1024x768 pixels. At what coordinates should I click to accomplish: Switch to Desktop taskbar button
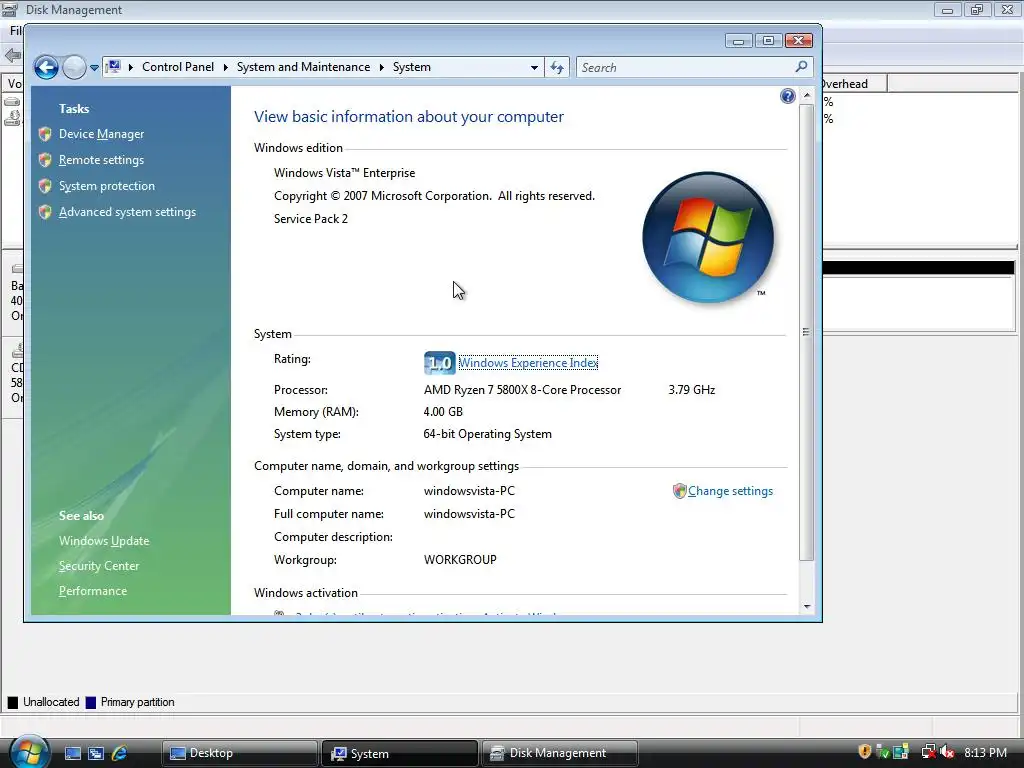[239, 753]
